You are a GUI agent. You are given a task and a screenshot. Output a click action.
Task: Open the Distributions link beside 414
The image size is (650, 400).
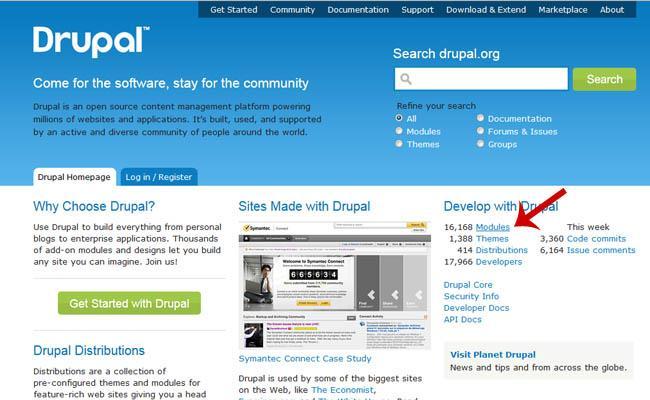point(502,250)
